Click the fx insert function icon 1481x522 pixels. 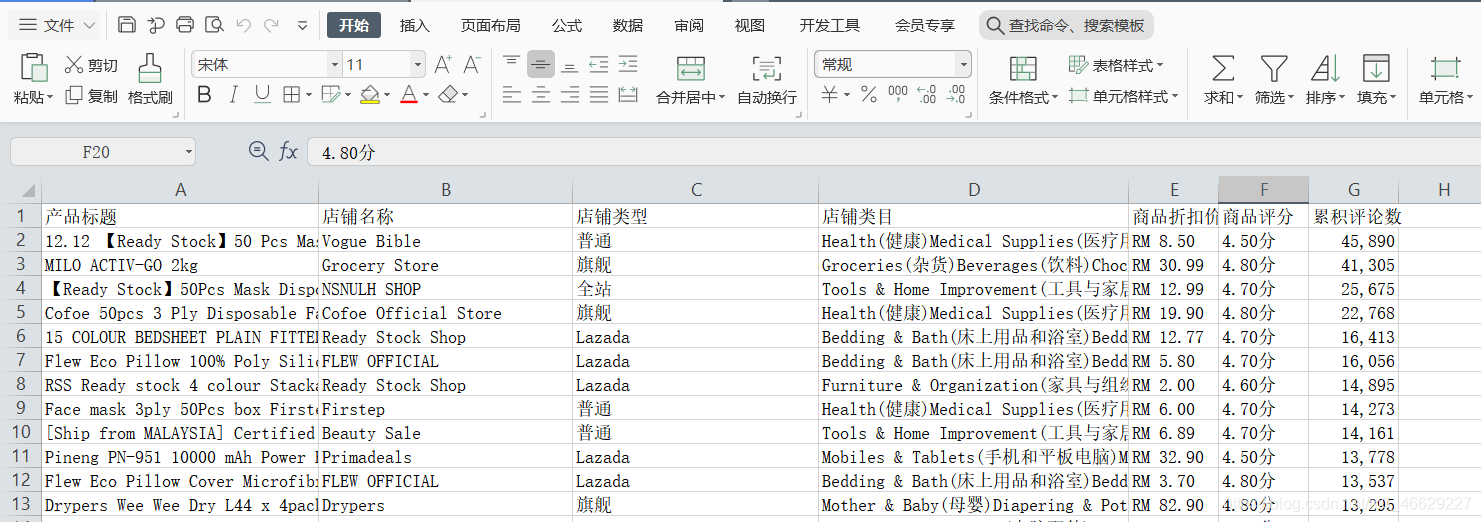tap(288, 152)
